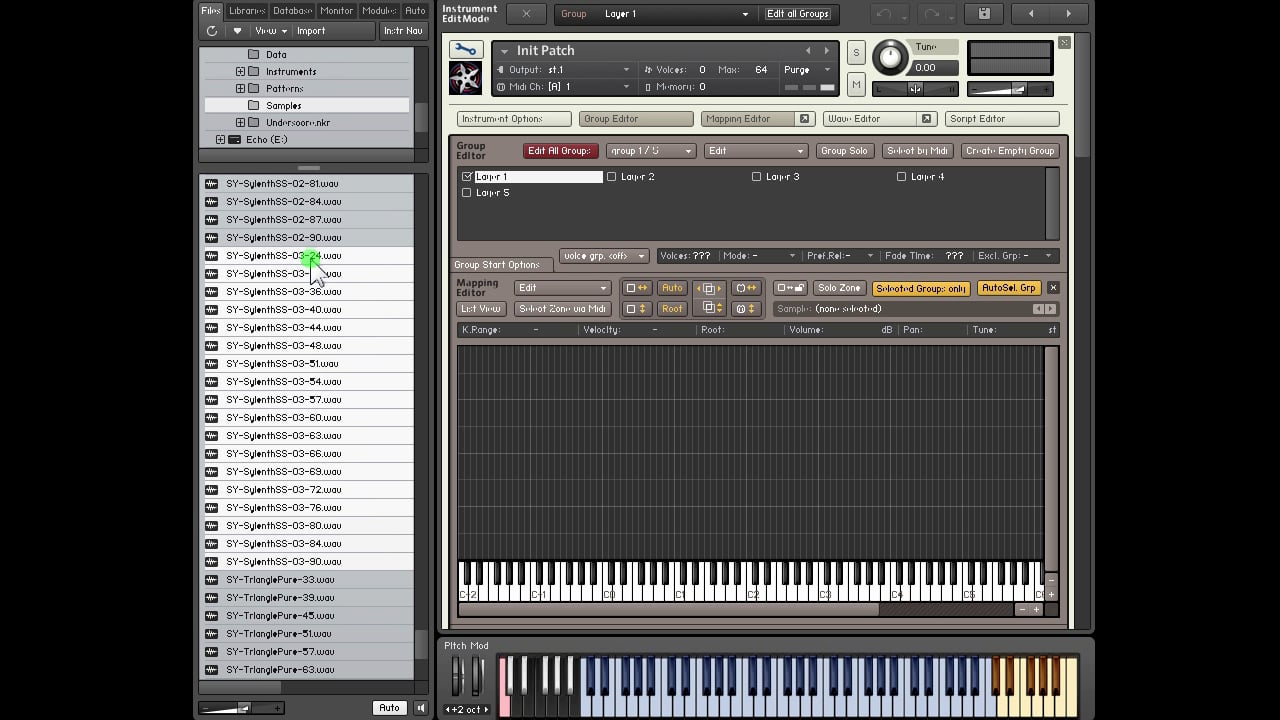
Task: Click the Create Empty Group button
Action: point(1009,151)
